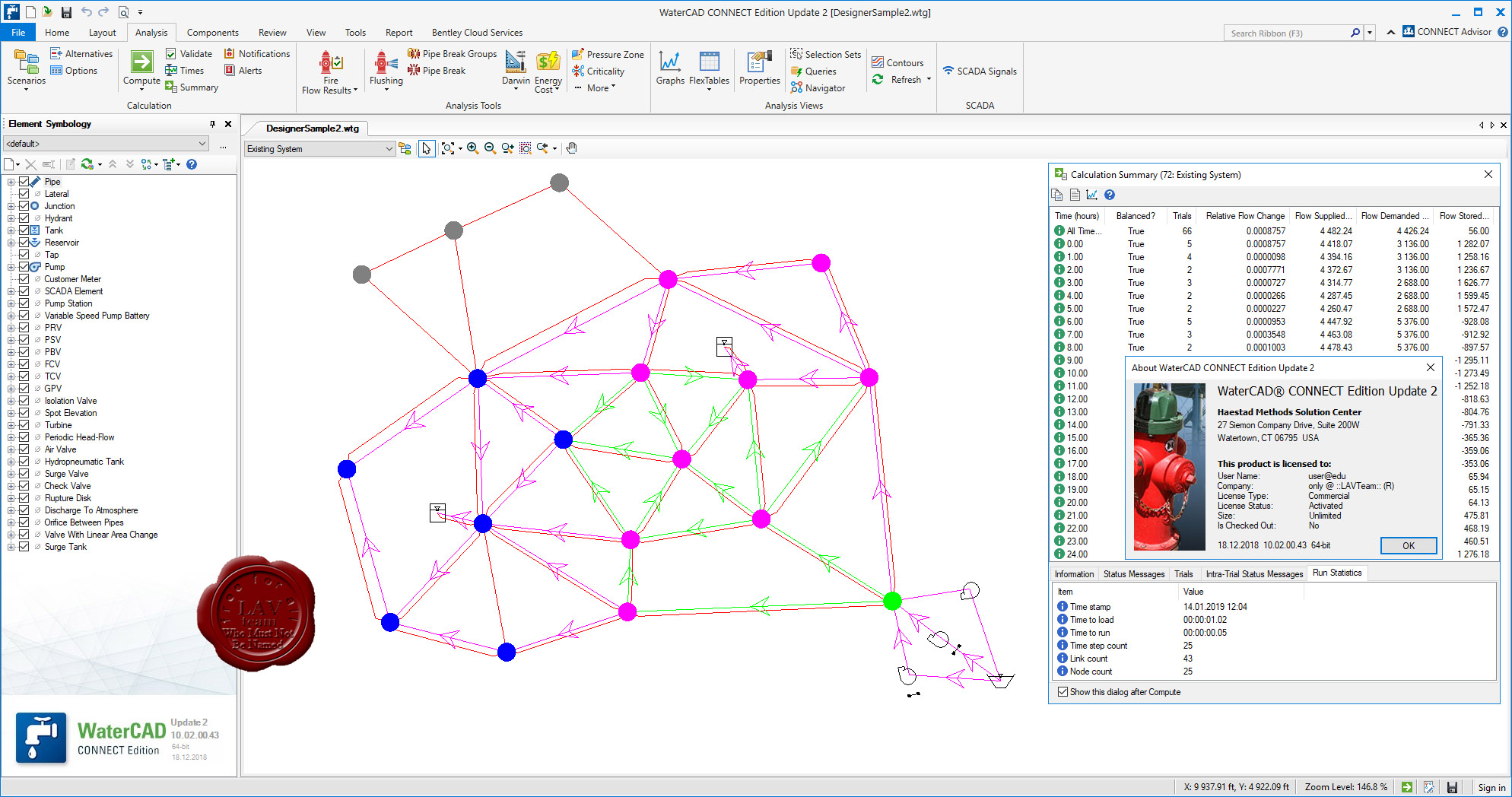Select DesignerSample2.wtg document tab
Viewport: 1512px width, 797px height.
312,129
